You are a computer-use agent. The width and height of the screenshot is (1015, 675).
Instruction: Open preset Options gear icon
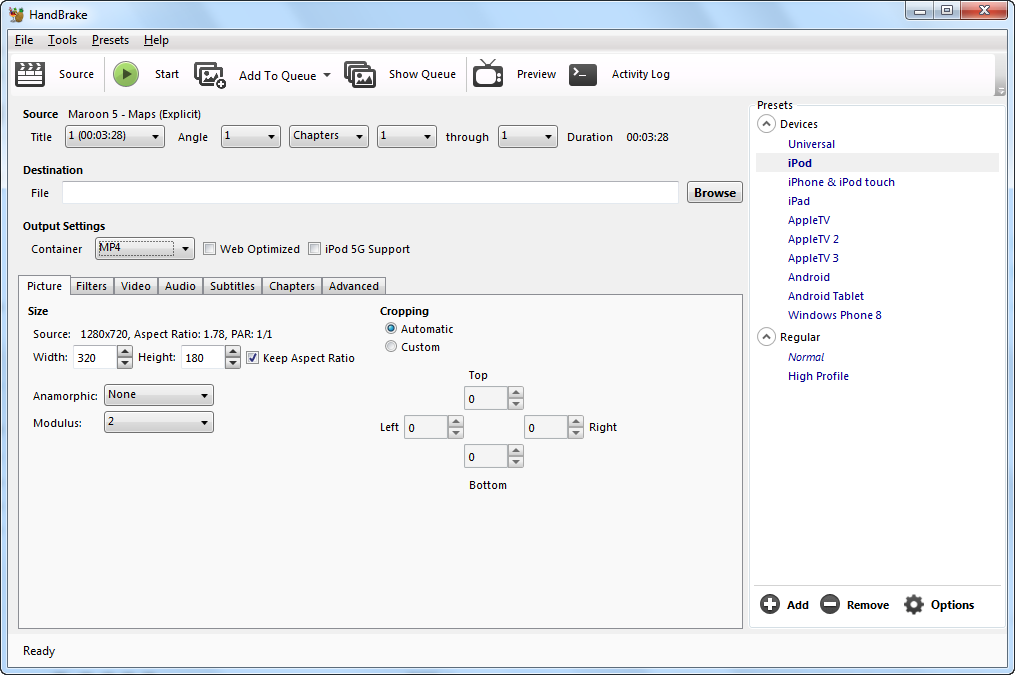click(914, 604)
